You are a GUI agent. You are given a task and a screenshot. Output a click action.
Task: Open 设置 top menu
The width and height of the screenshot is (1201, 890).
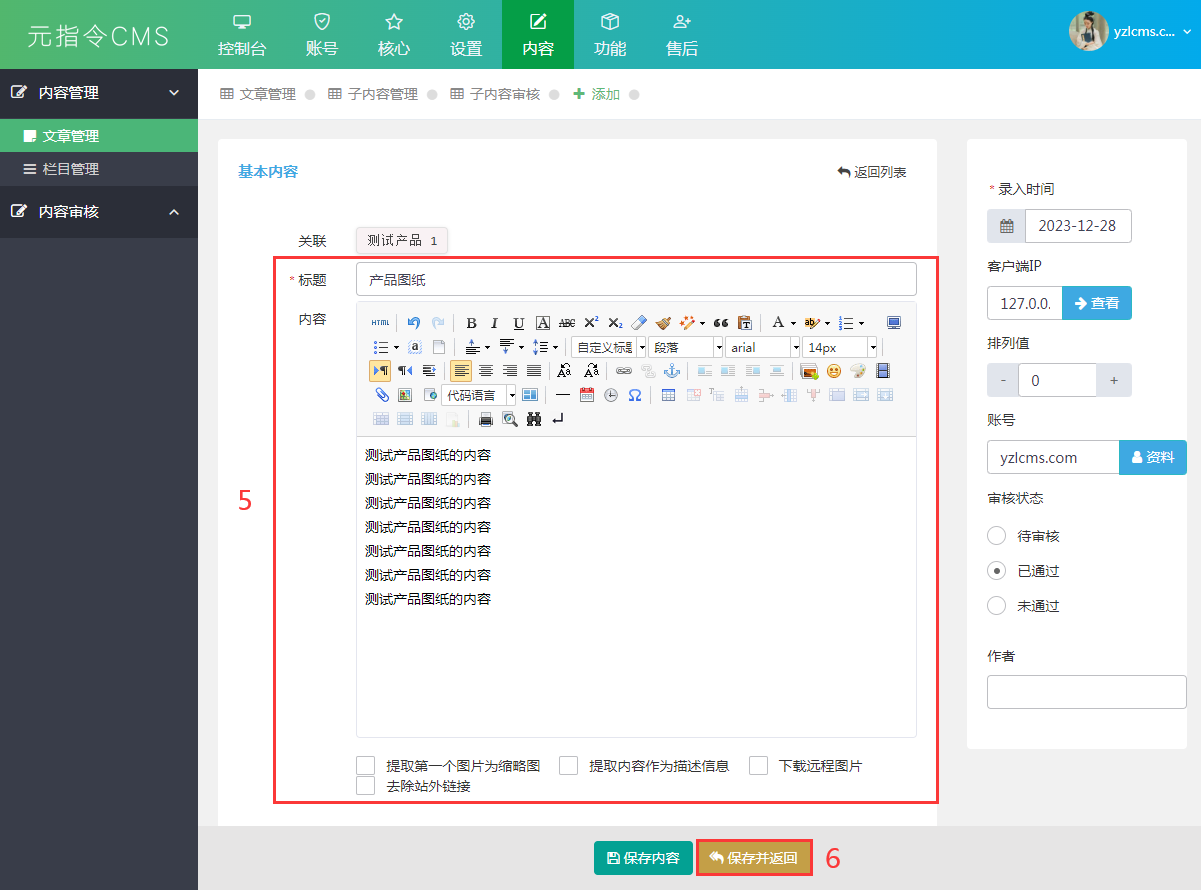click(x=466, y=35)
